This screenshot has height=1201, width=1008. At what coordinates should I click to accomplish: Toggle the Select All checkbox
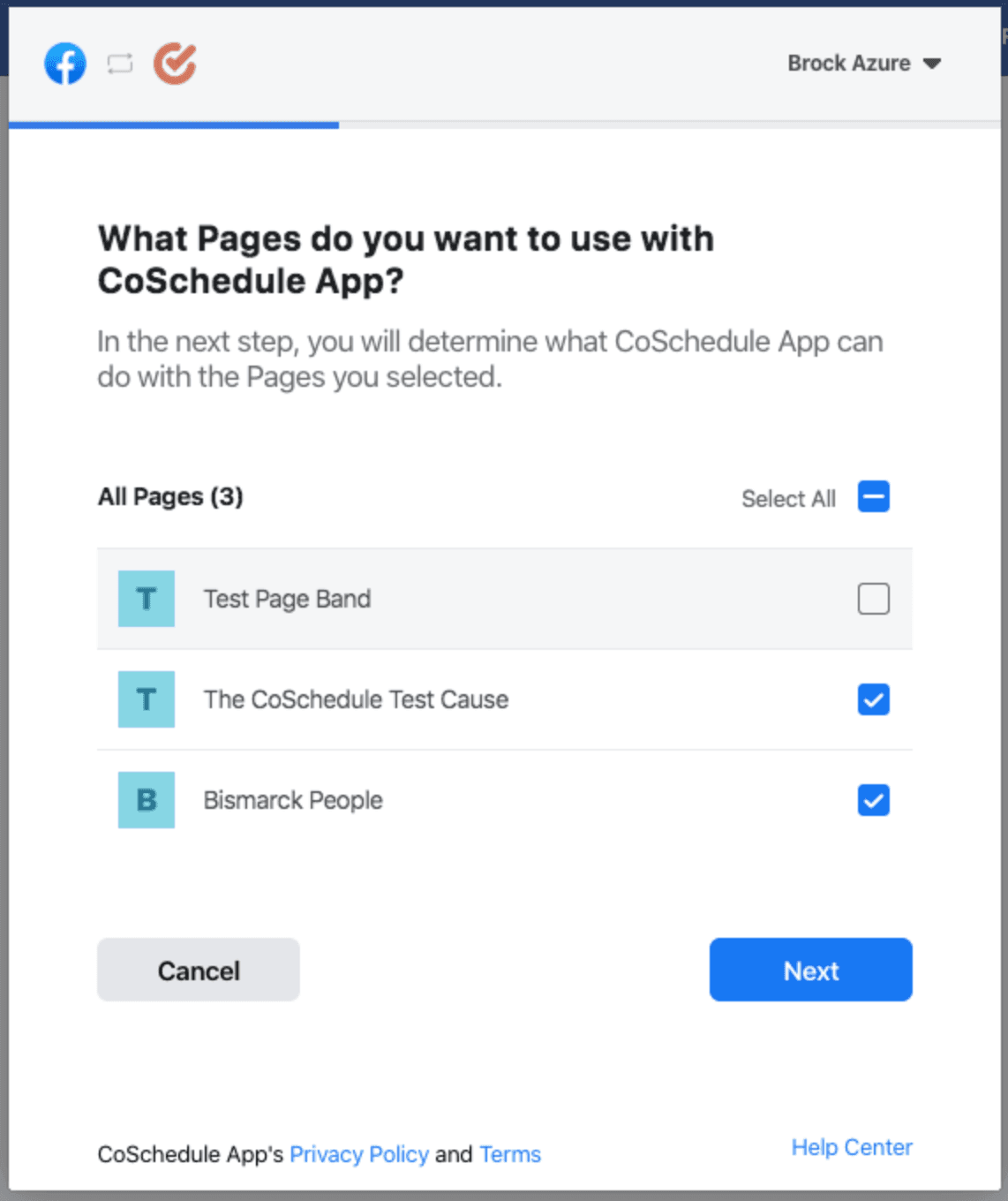point(874,497)
